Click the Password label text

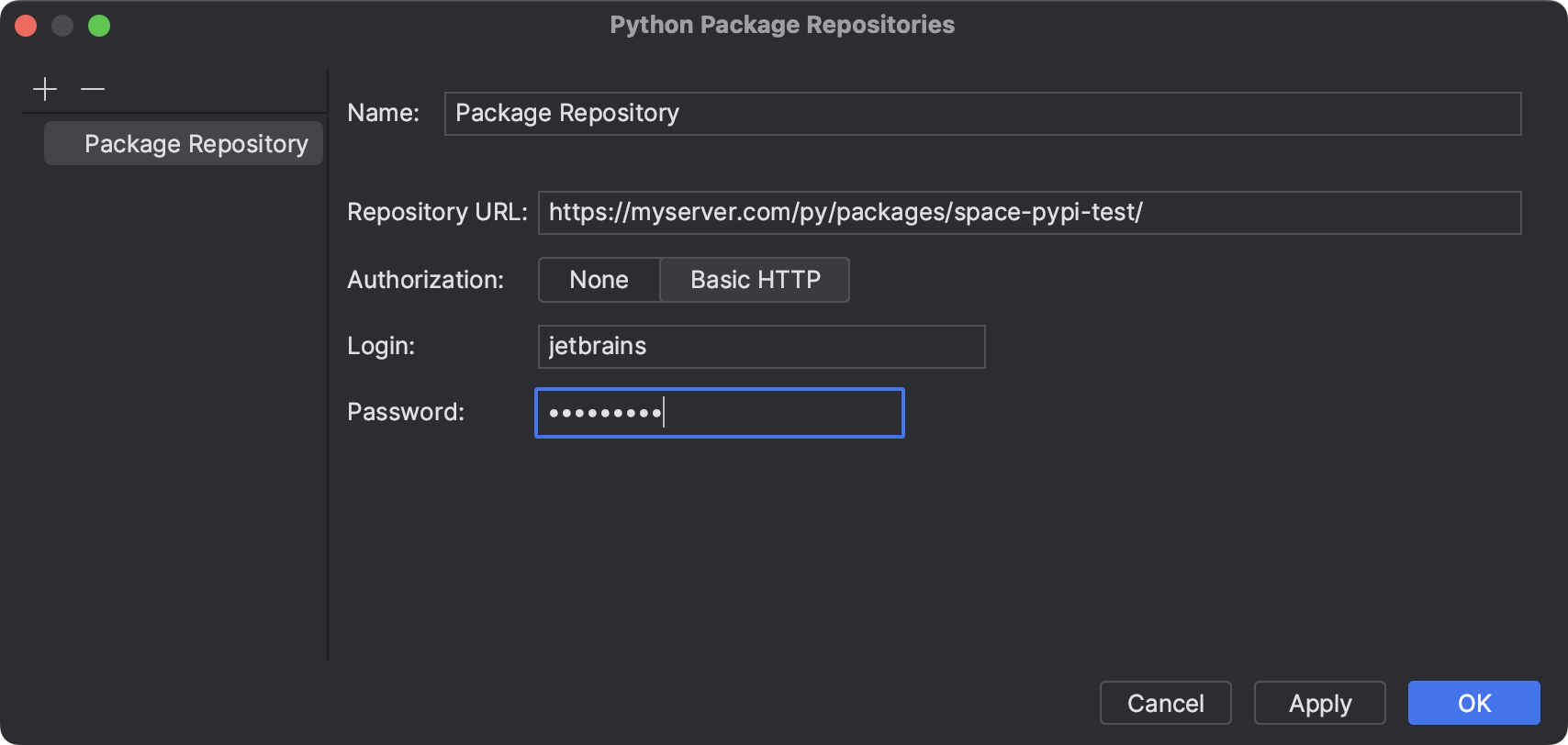(x=406, y=412)
